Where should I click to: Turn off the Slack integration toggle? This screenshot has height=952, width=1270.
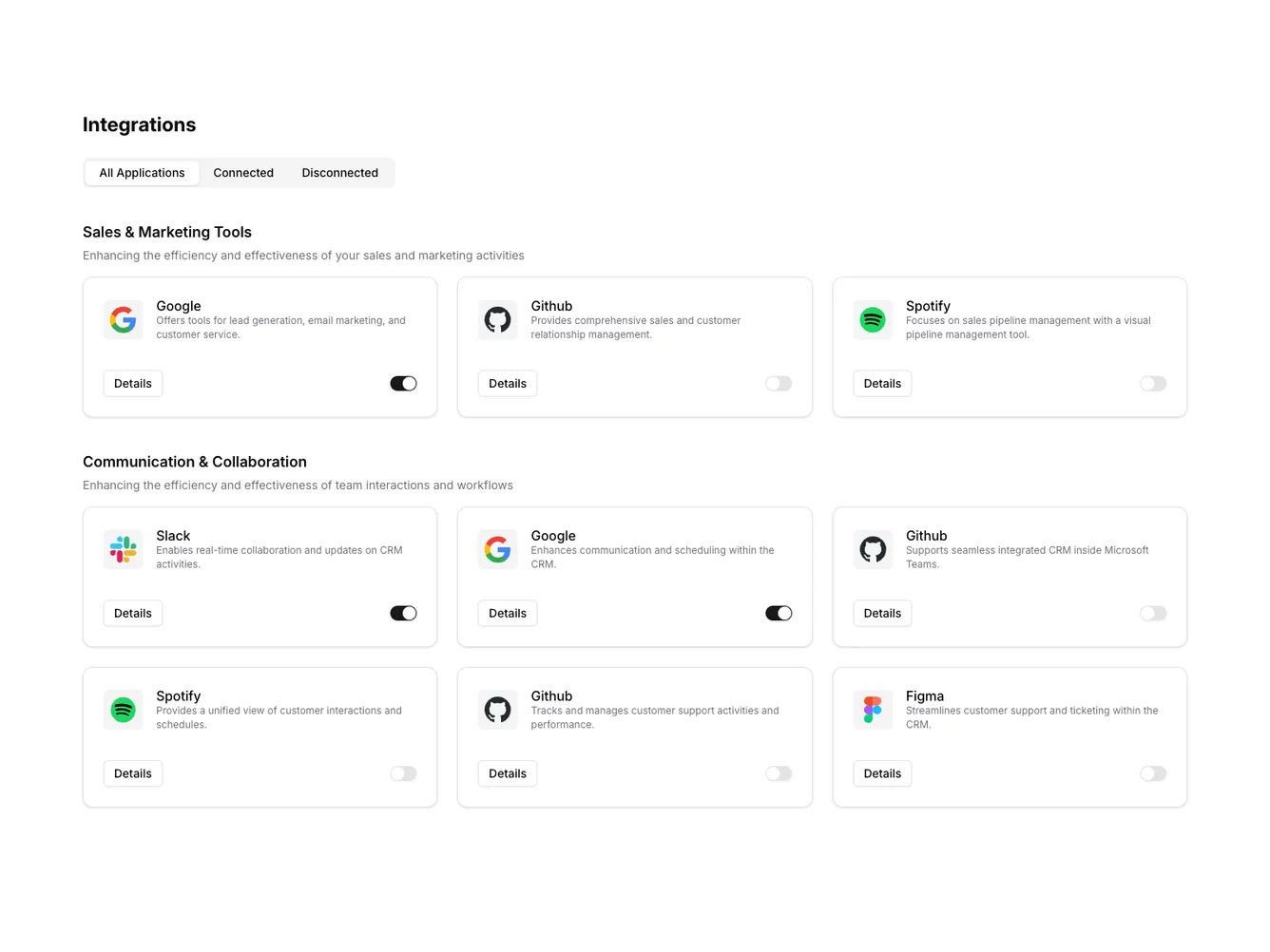[403, 613]
